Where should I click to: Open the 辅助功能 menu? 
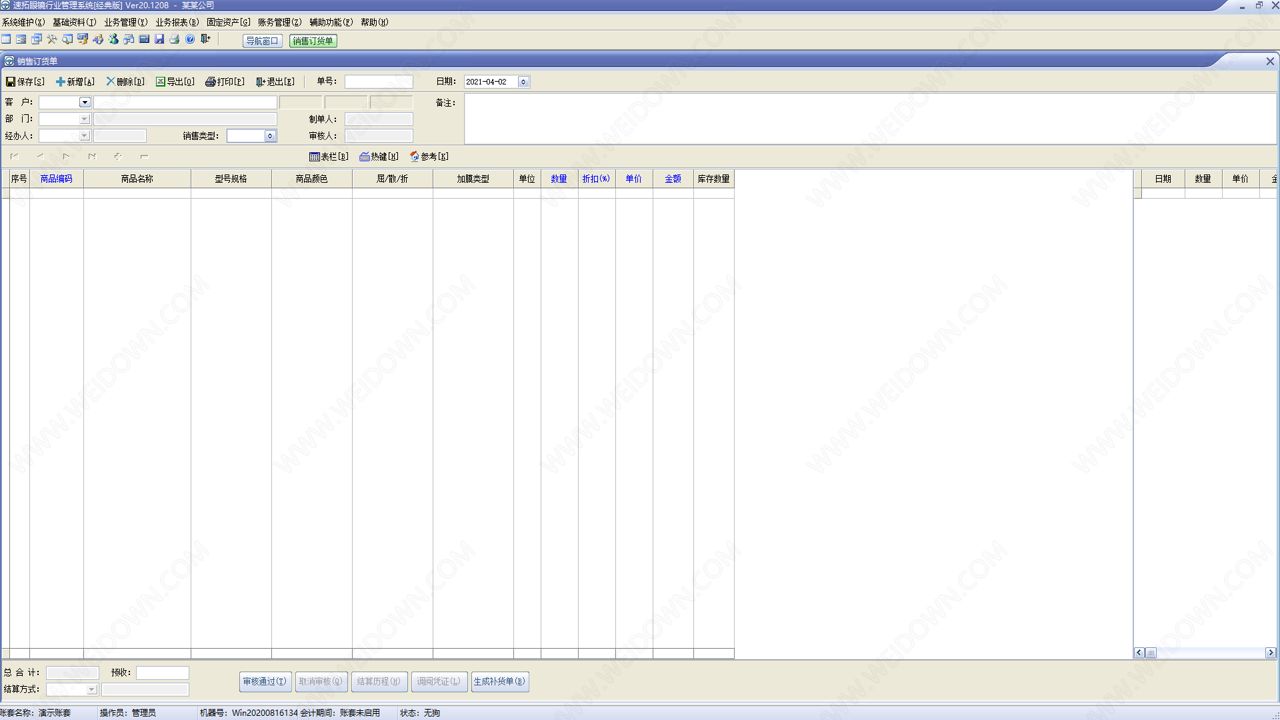coord(331,22)
